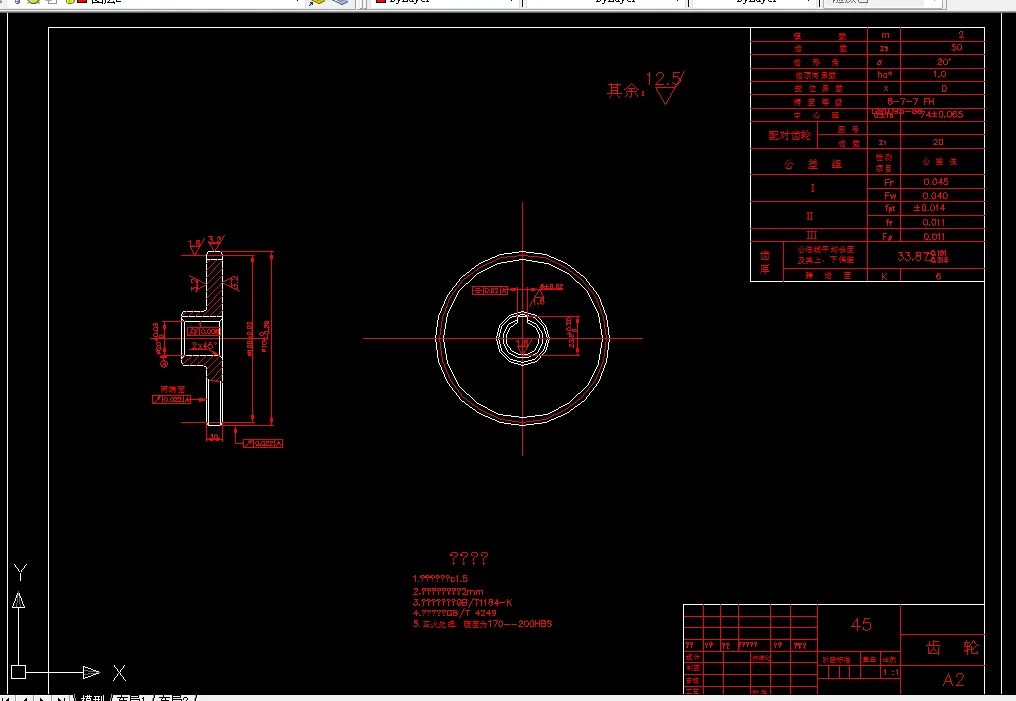The height and width of the screenshot is (701, 1016).
Task: Select note line containing GB/T 4249
Action: (454, 613)
